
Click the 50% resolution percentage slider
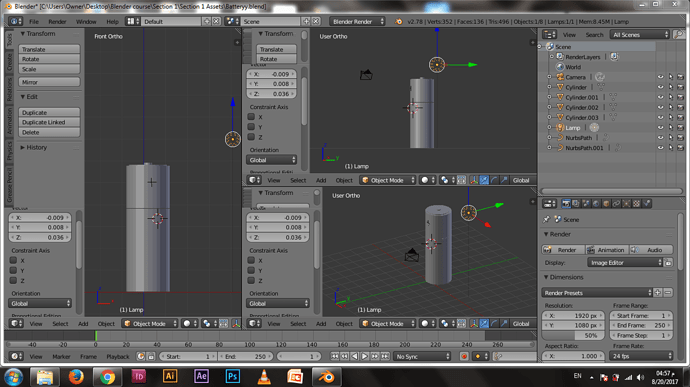pyautogui.click(x=573, y=335)
